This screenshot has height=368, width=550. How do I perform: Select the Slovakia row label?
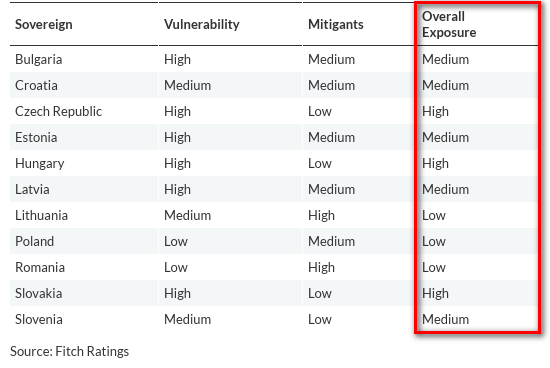point(39,293)
